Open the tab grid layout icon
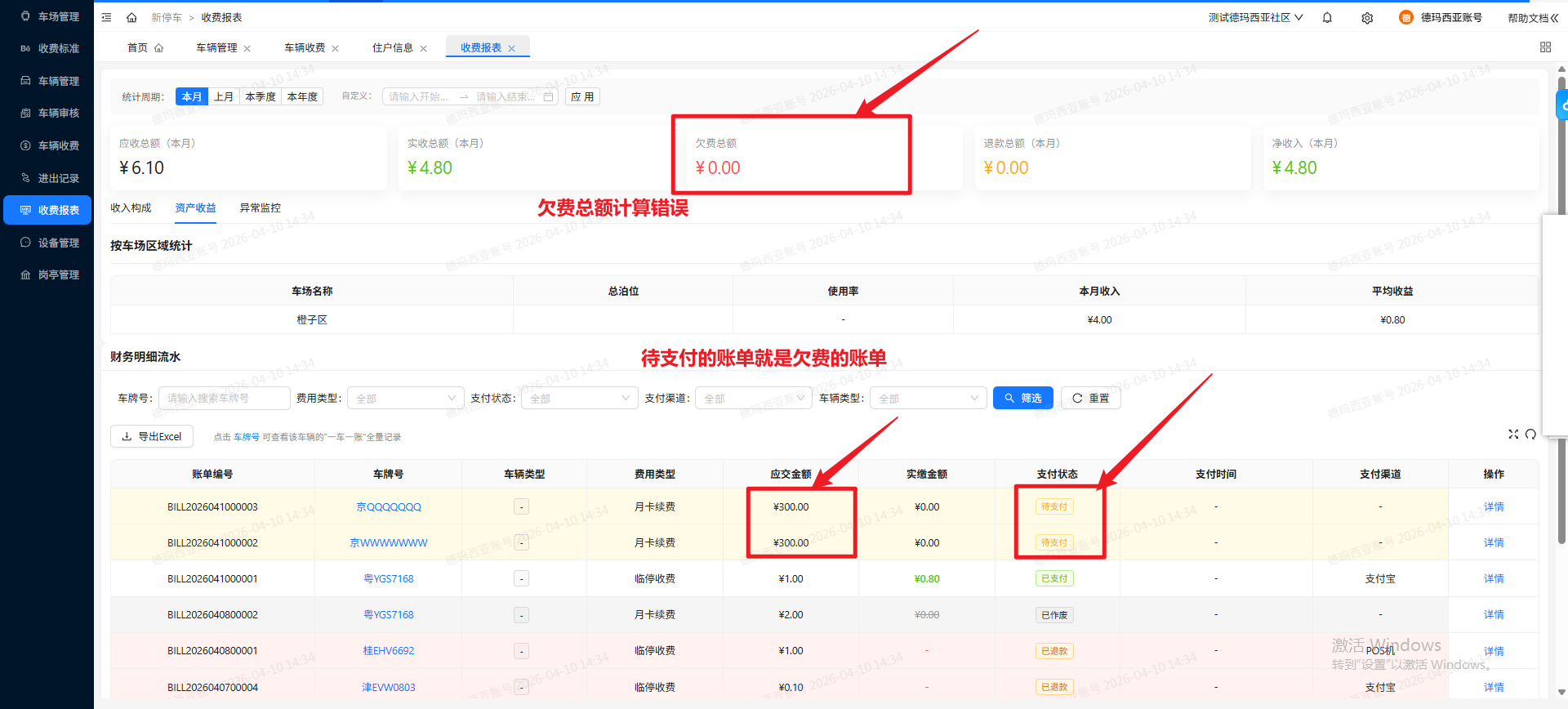Image resolution: width=1568 pixels, height=709 pixels. pyautogui.click(x=1545, y=47)
